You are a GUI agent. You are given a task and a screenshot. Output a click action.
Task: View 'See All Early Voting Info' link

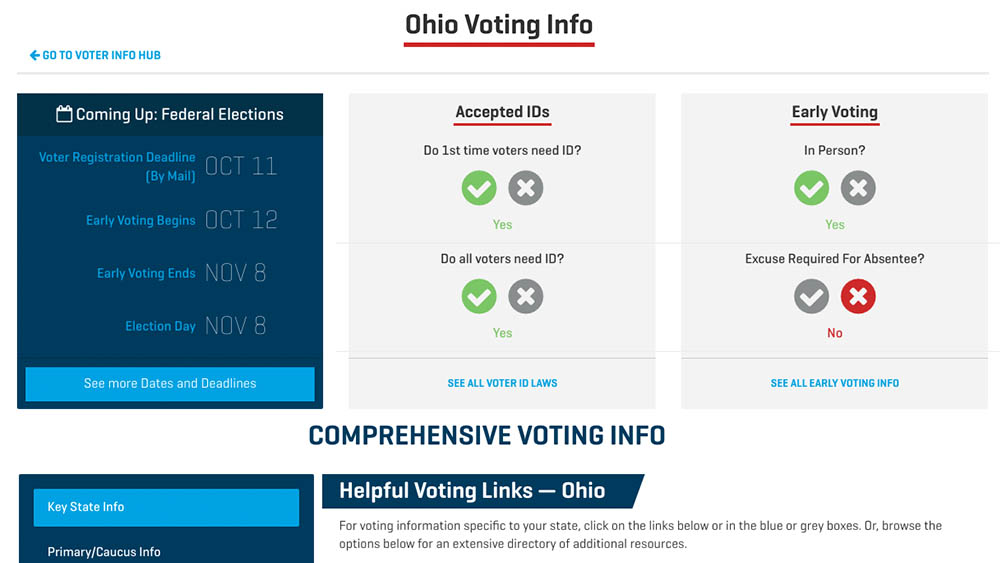tap(834, 383)
